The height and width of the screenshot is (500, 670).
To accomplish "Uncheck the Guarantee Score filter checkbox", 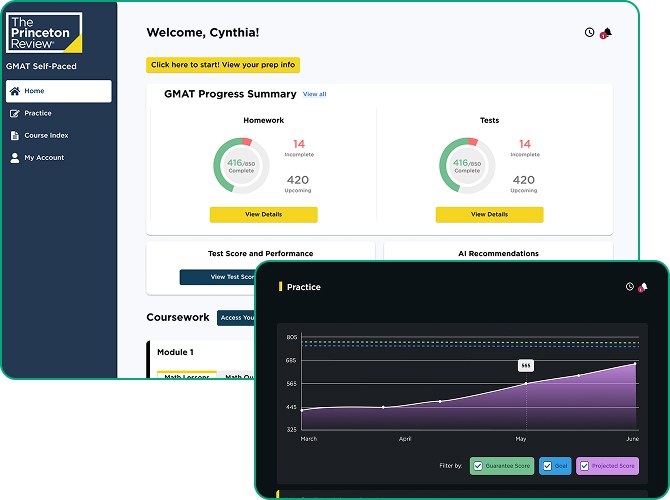I will point(478,466).
